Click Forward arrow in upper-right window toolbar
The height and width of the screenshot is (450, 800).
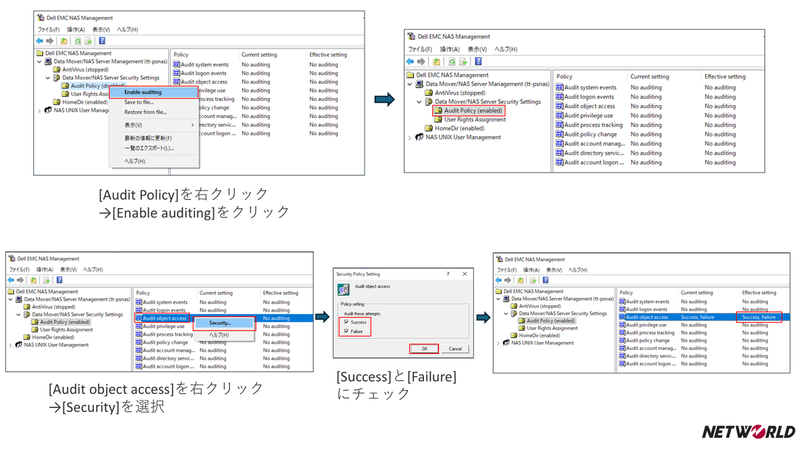[x=421, y=62]
